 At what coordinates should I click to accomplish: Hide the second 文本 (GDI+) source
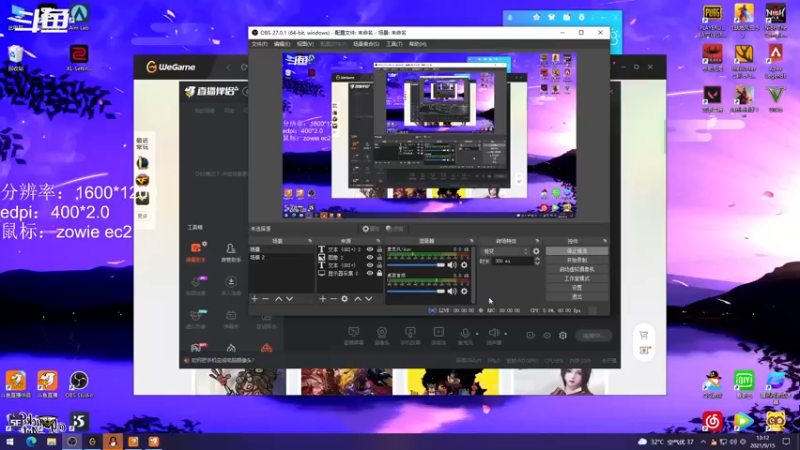370,265
